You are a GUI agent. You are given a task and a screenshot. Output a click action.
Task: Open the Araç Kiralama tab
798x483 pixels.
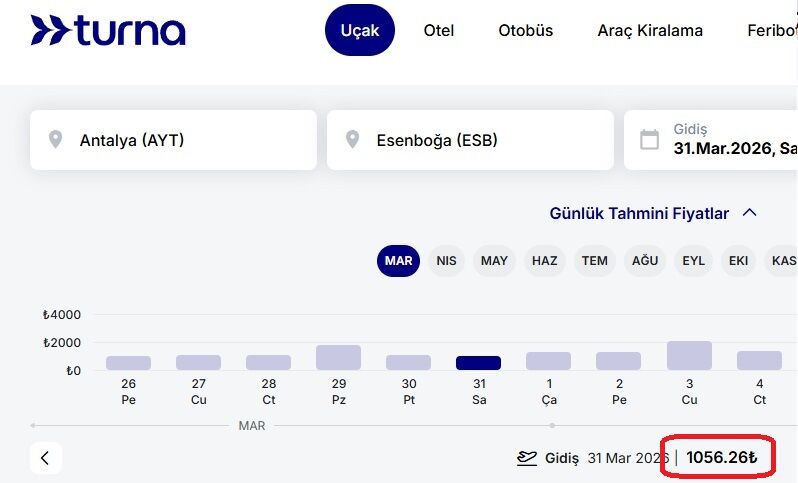point(650,31)
